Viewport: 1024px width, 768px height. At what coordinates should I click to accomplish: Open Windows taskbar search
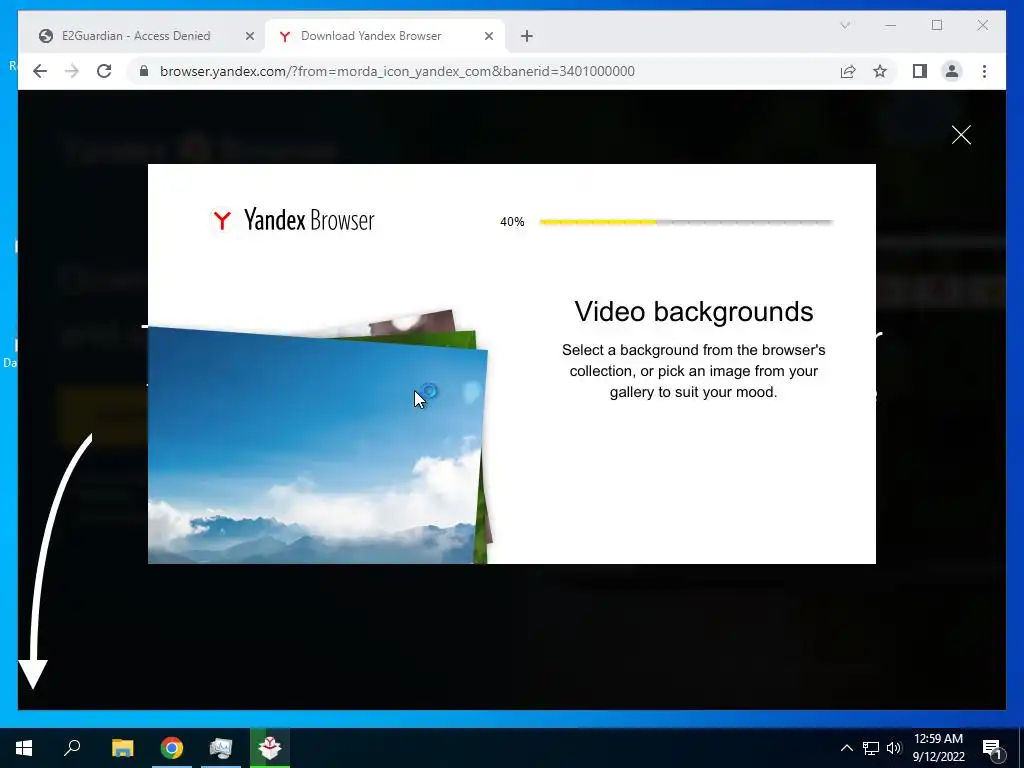point(72,748)
